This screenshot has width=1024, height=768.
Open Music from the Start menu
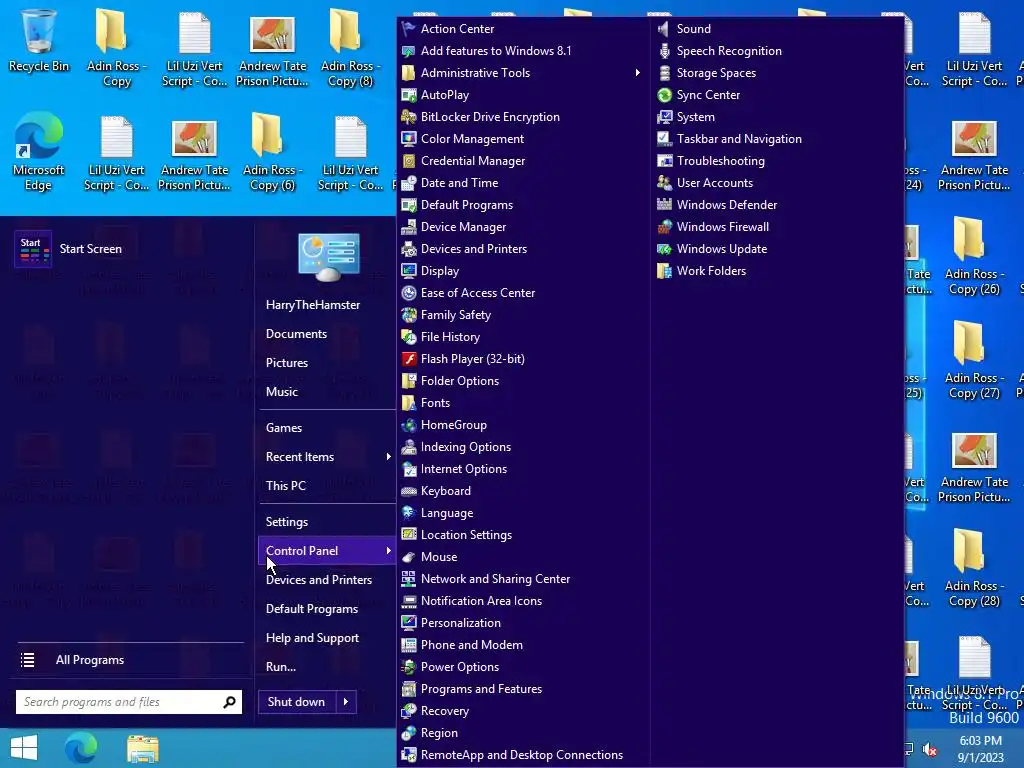(281, 392)
